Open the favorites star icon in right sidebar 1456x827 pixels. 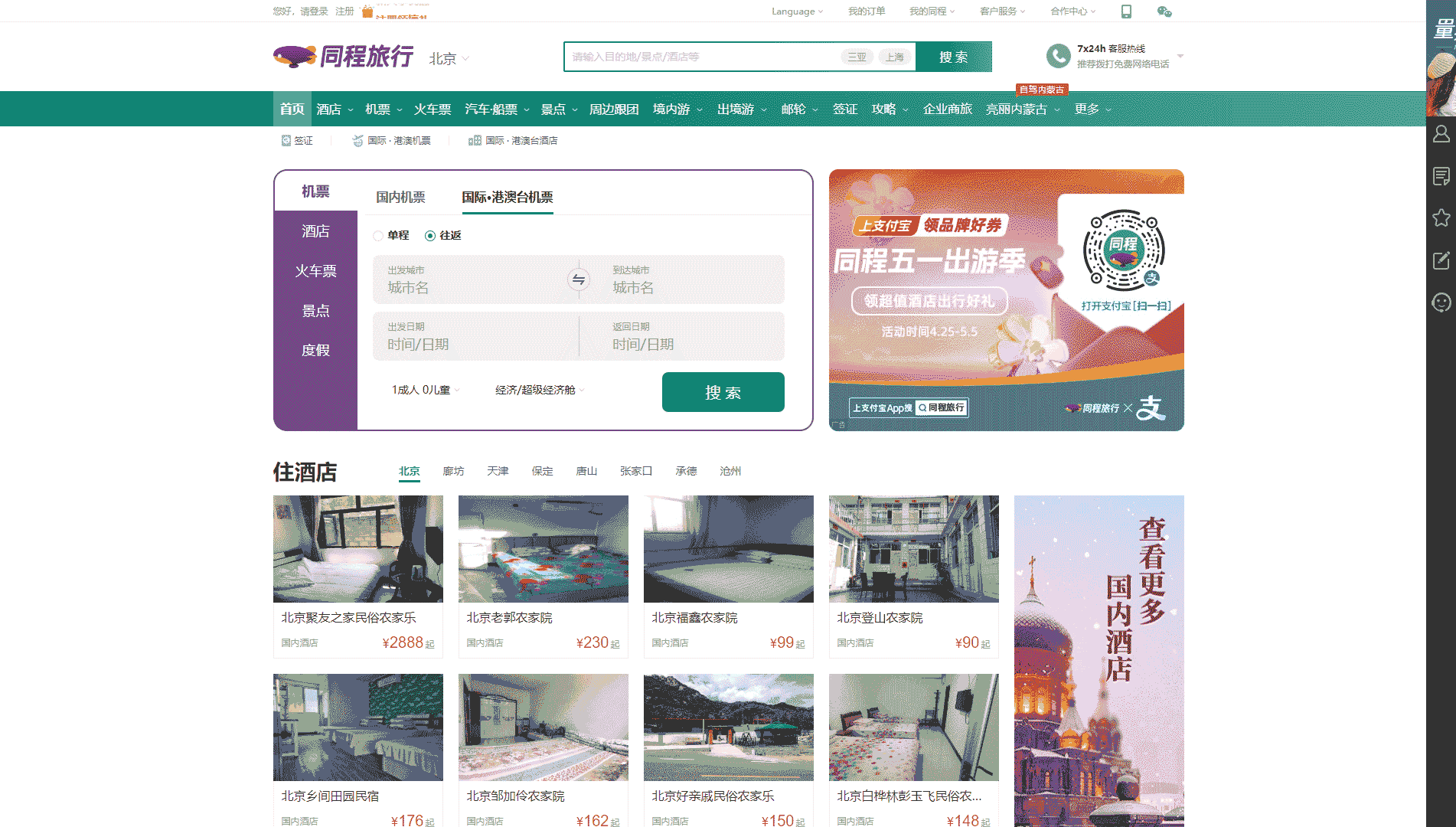click(1441, 217)
